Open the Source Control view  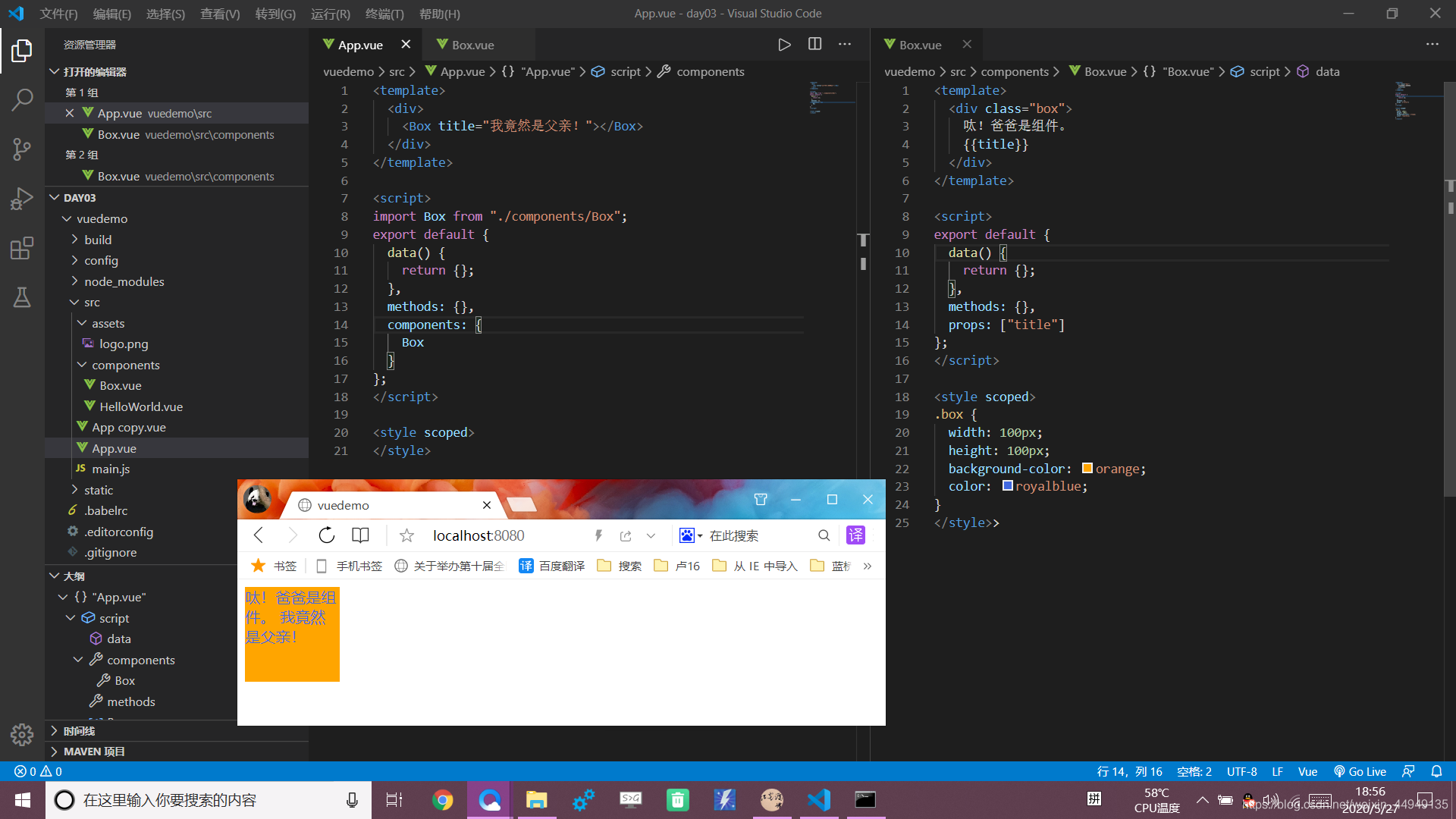[x=22, y=149]
